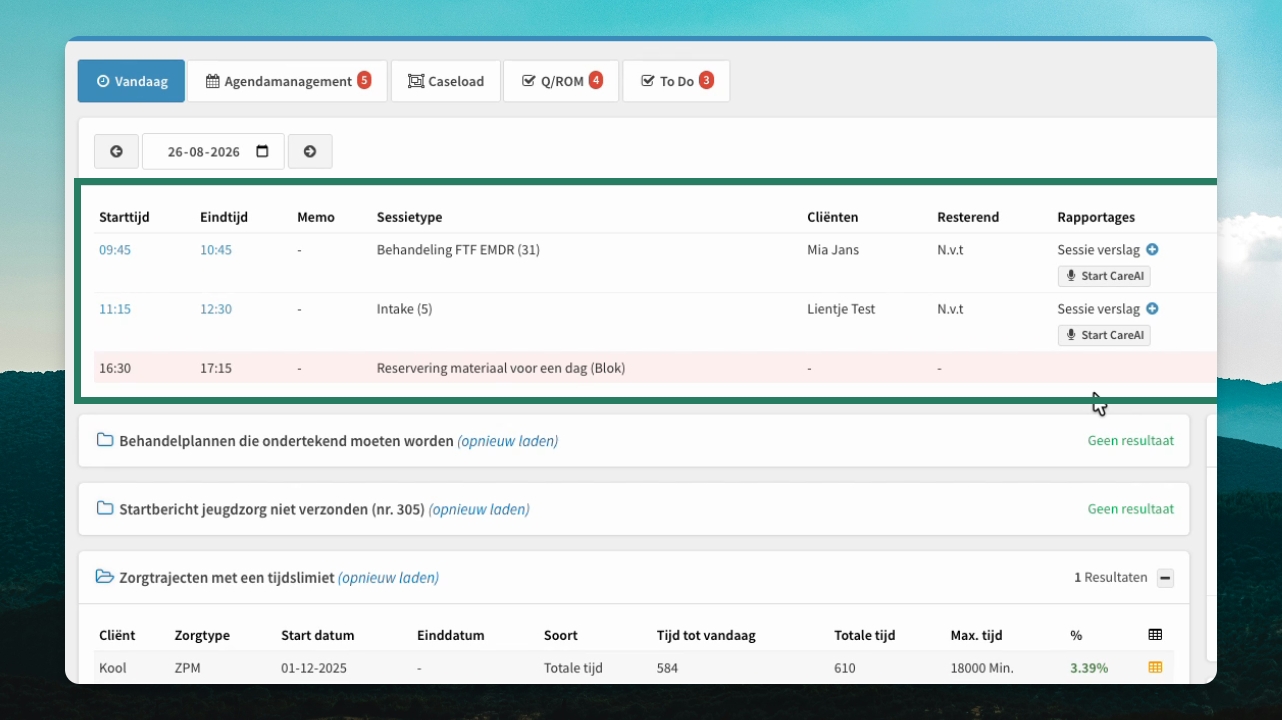Screen dimensions: 1282x720
Task: Reload Behandelplannen section via opnieuw laden
Action: click(508, 441)
